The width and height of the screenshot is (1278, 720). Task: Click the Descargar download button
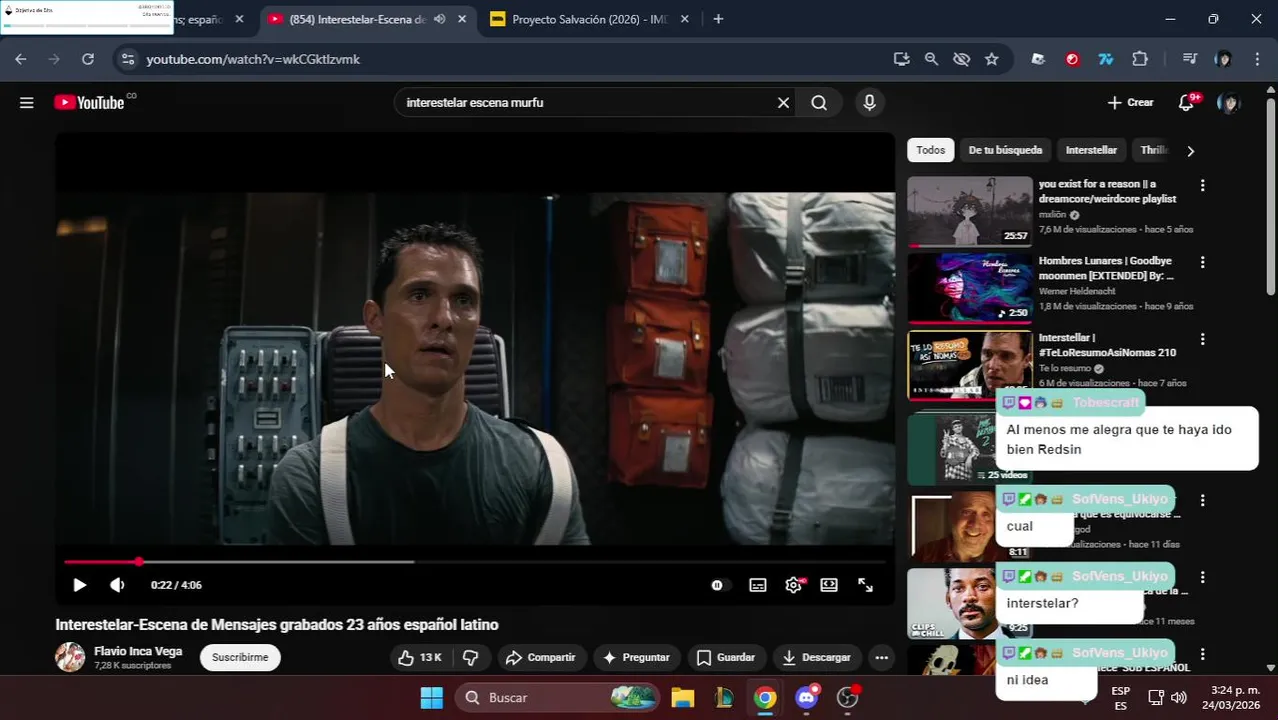817,657
